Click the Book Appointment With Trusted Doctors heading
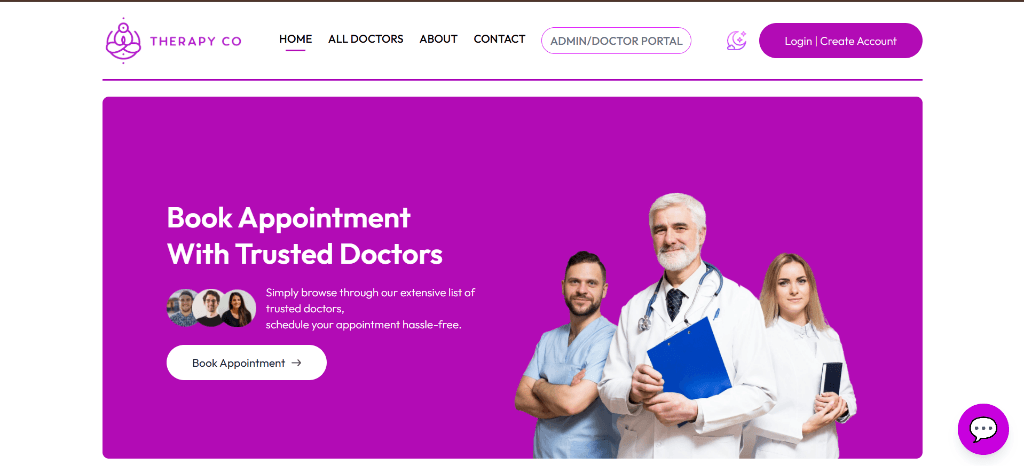 [305, 236]
